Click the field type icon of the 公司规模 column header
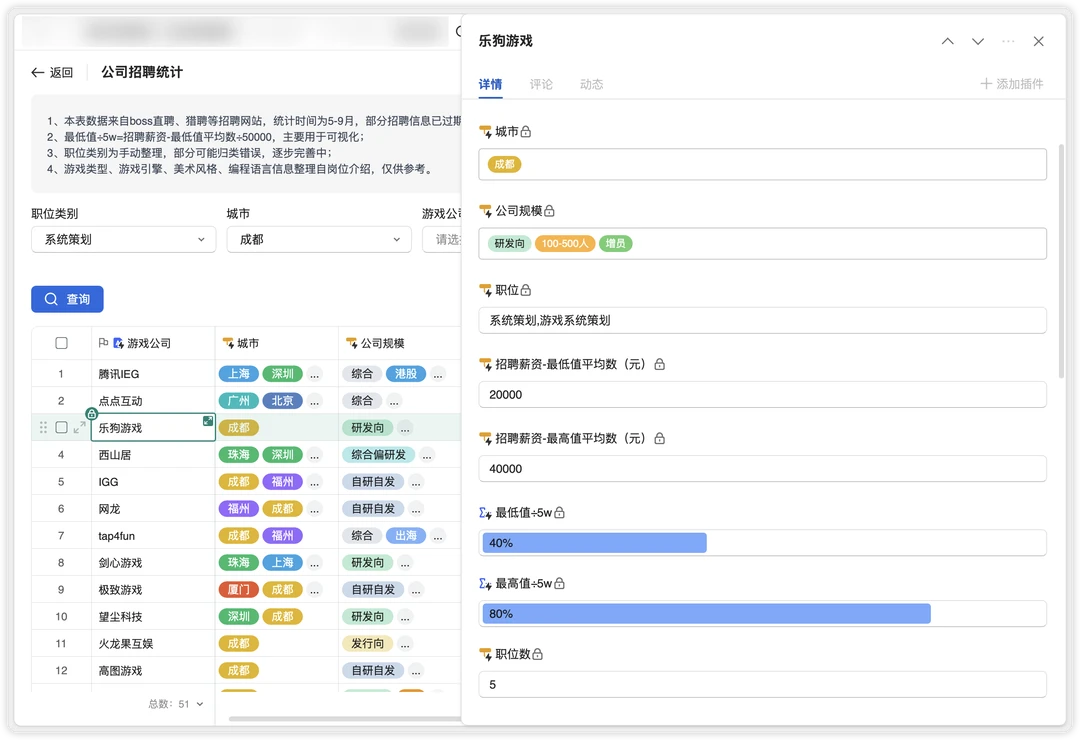This screenshot has width=1080, height=740. (351, 343)
